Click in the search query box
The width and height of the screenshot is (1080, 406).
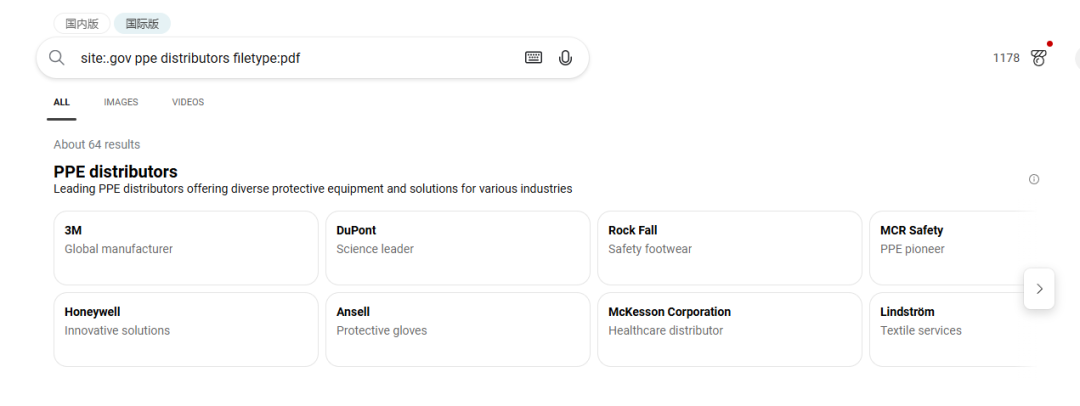(300, 58)
